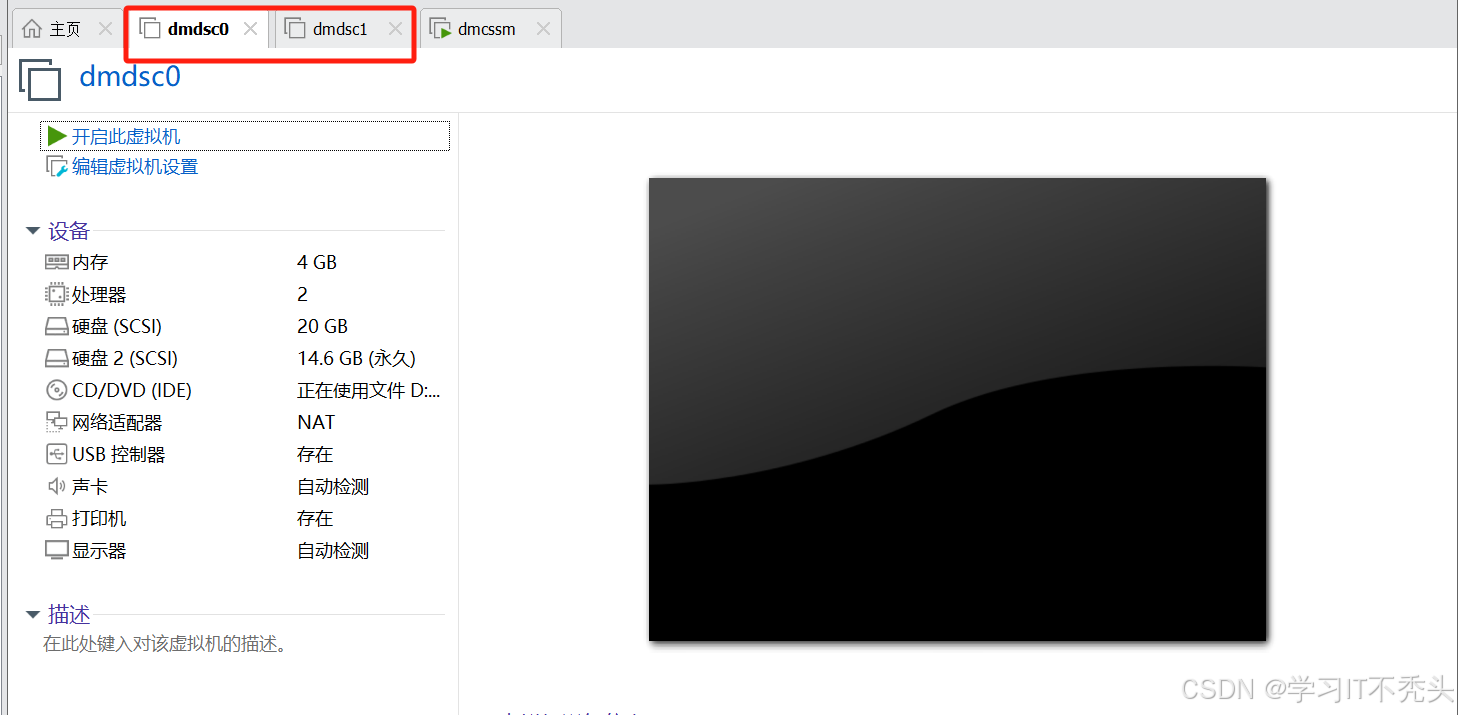Image resolution: width=1458 pixels, height=715 pixels.
Task: Select the 声卡 device row
Action: [243, 486]
